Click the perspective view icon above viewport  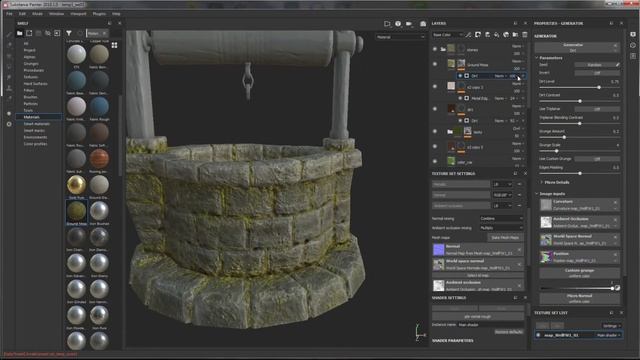[x=387, y=24]
